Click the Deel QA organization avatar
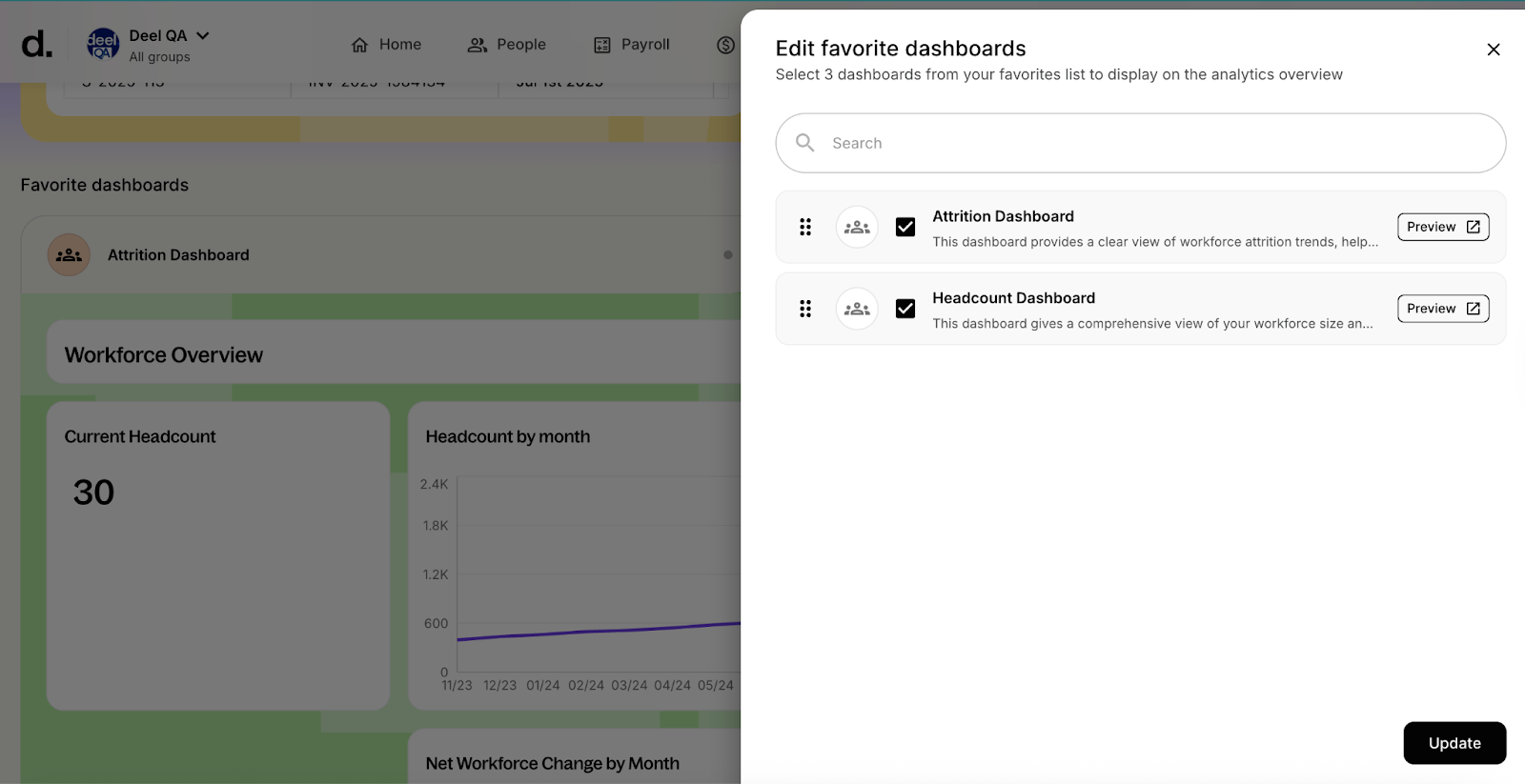Image resolution: width=1525 pixels, height=784 pixels. (103, 44)
